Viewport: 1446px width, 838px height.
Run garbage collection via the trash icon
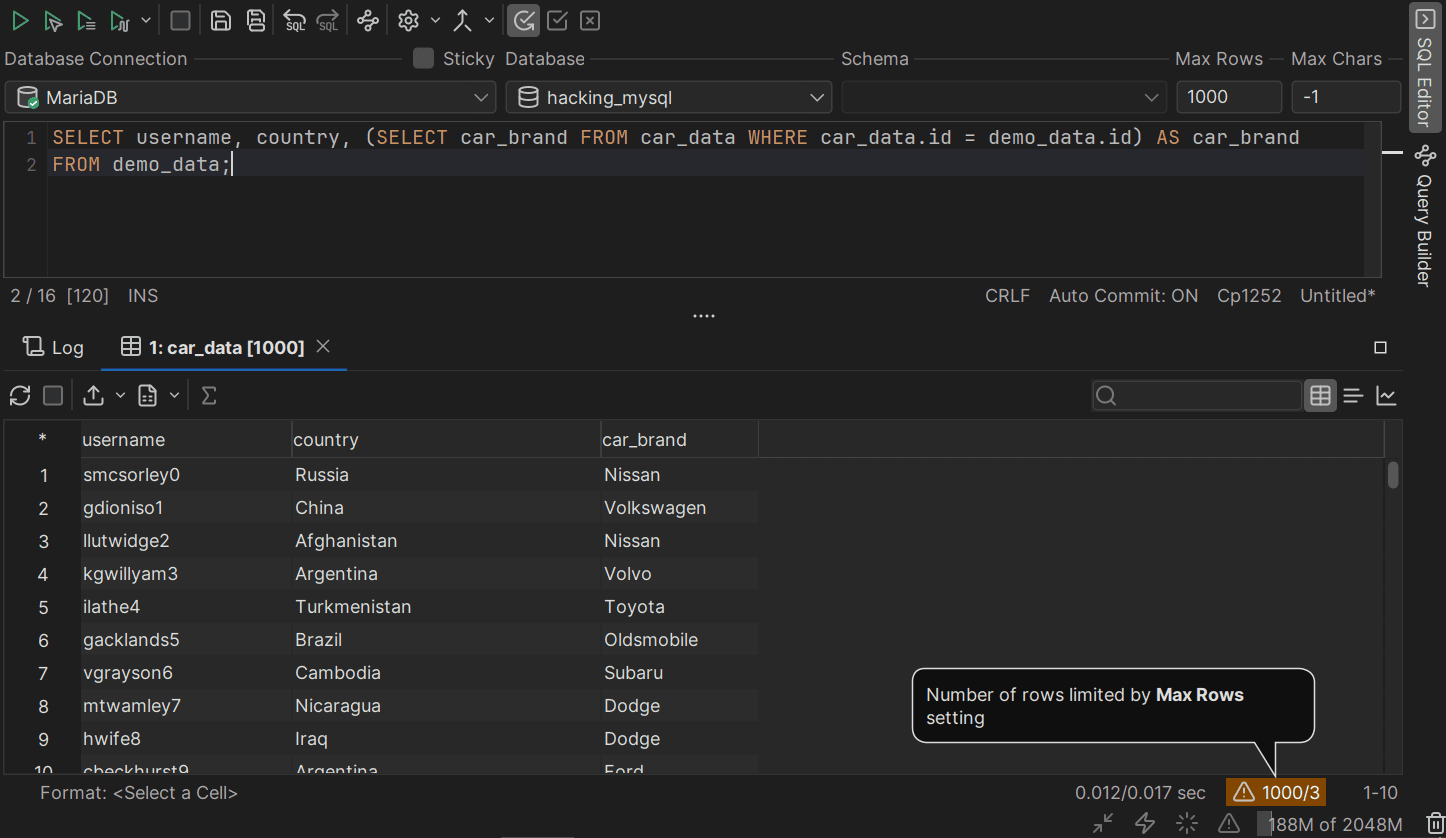click(x=1435, y=823)
